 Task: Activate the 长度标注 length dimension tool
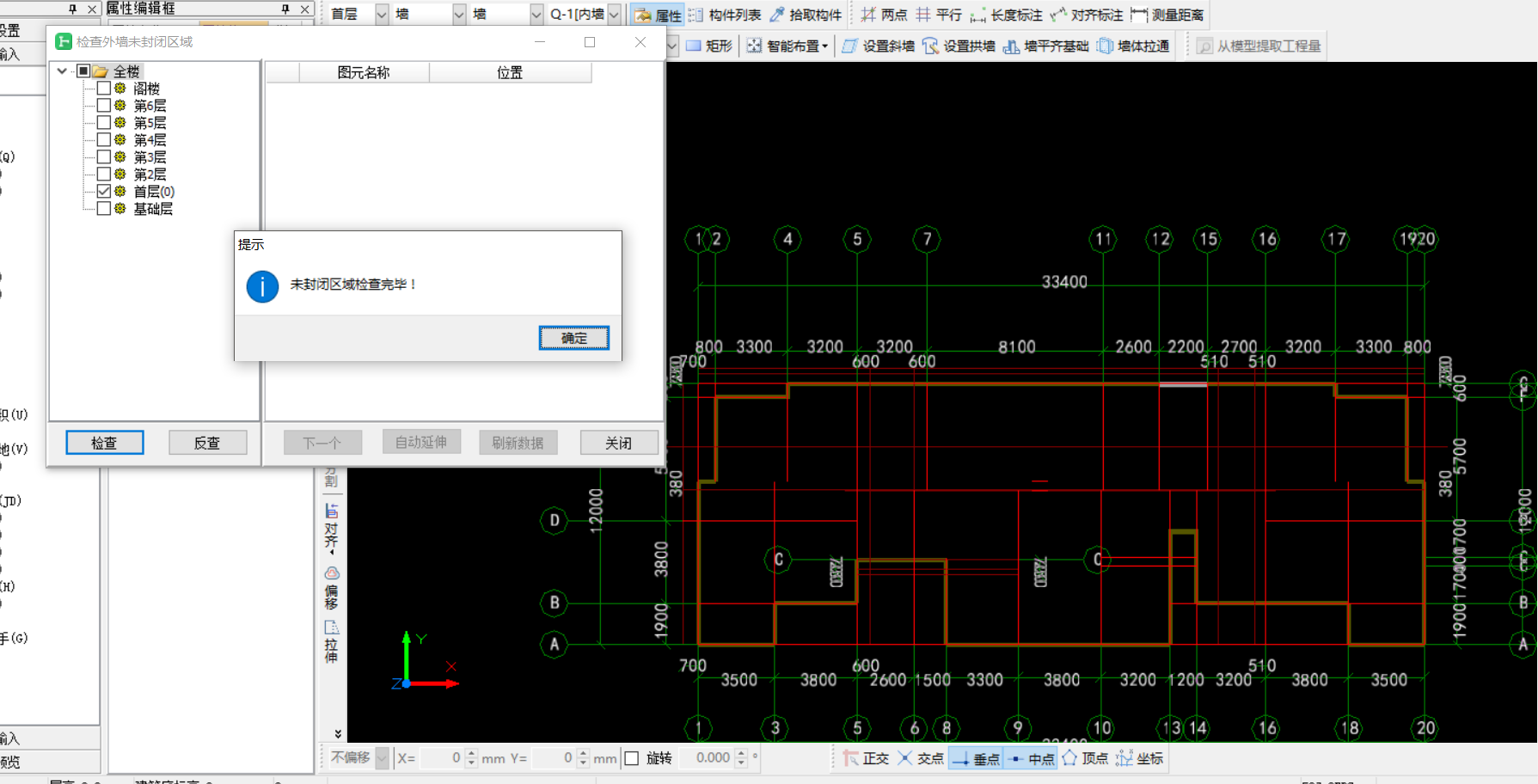[x=1006, y=15]
